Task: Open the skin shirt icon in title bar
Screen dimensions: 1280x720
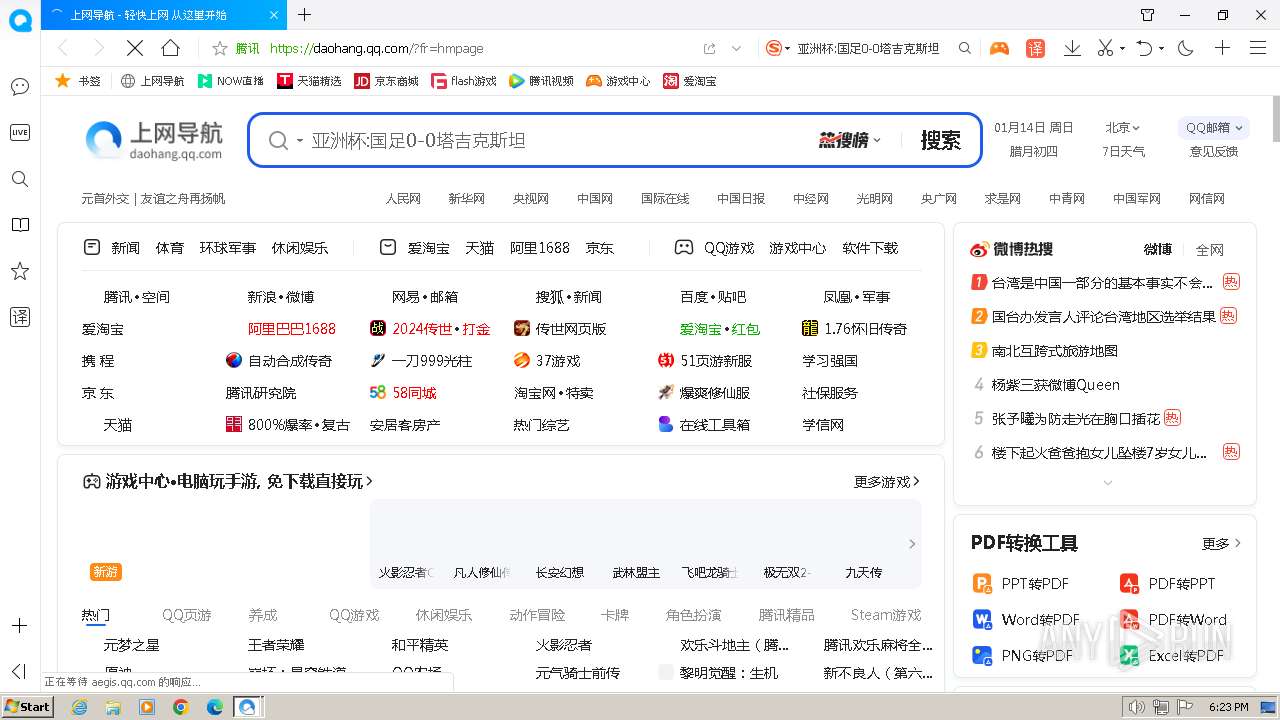Action: click(x=1148, y=15)
